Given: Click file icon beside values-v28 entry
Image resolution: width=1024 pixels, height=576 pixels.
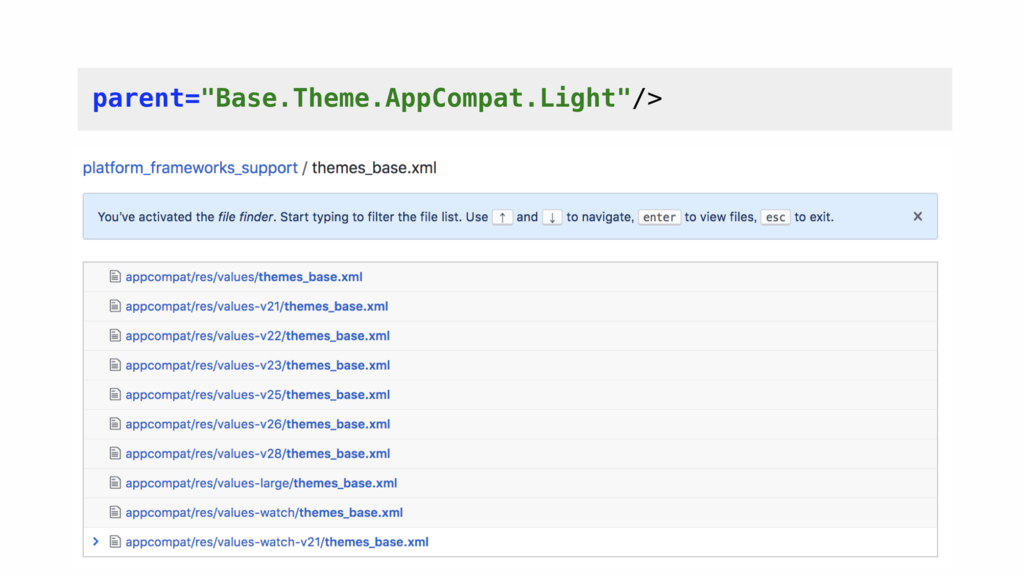Looking at the screenshot, I should [115, 453].
